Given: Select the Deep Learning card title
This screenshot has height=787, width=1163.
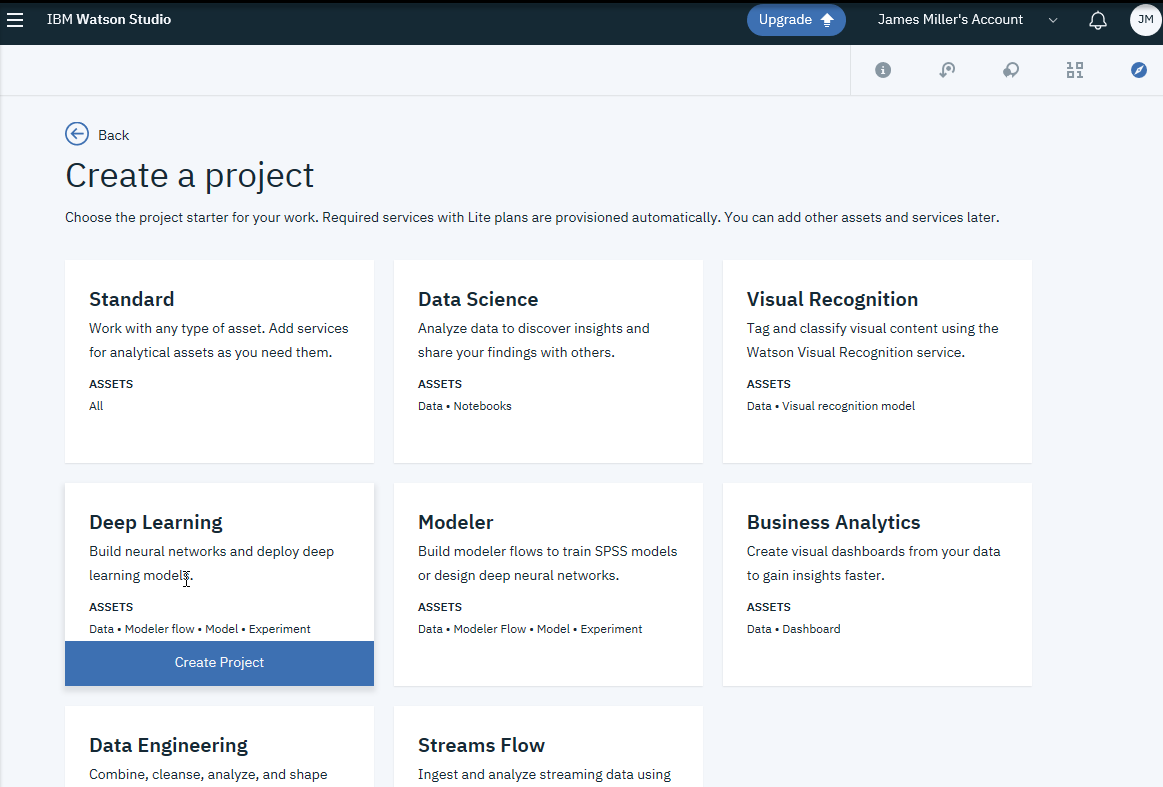Looking at the screenshot, I should coord(156,522).
